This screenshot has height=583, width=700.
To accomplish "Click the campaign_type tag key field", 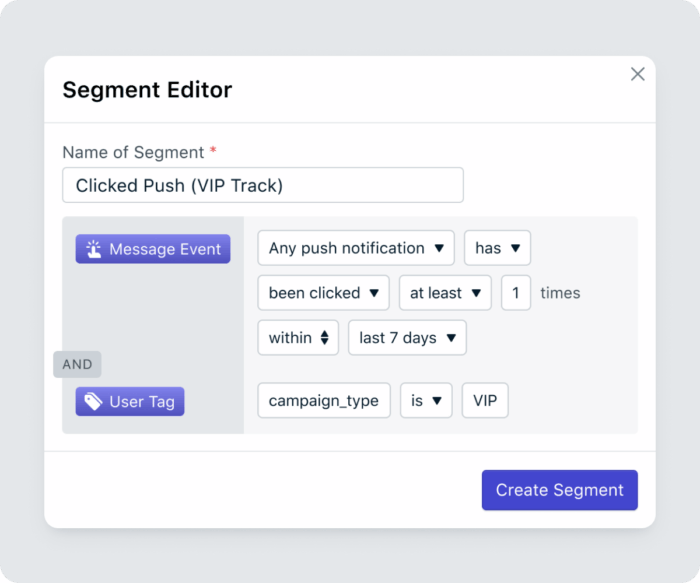I will [x=324, y=401].
